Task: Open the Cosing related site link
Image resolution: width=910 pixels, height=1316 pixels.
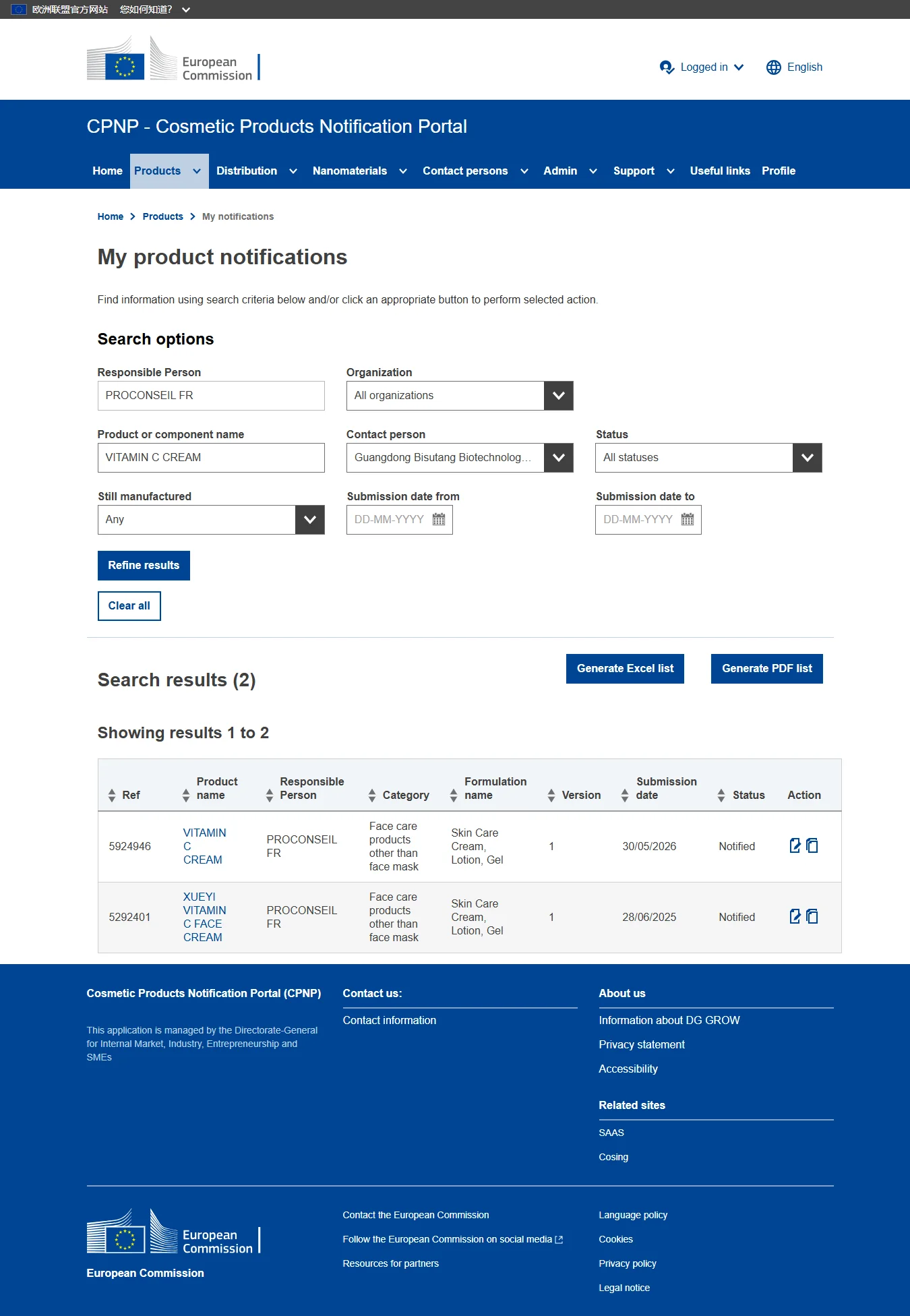Action: coord(613,1157)
